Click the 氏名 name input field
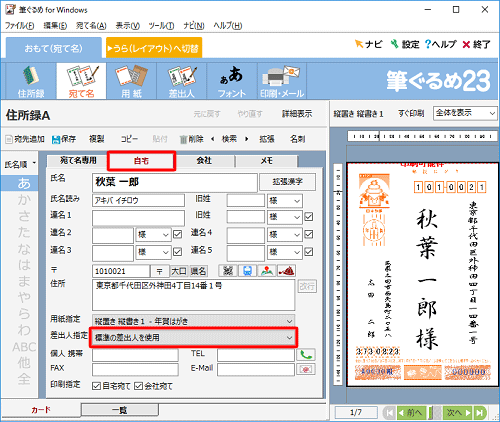 175,182
